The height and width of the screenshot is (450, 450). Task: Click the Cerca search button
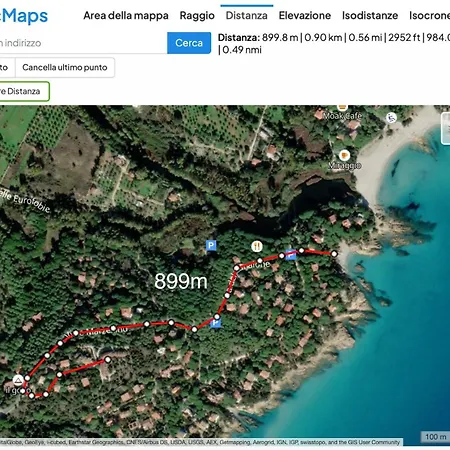click(x=189, y=43)
